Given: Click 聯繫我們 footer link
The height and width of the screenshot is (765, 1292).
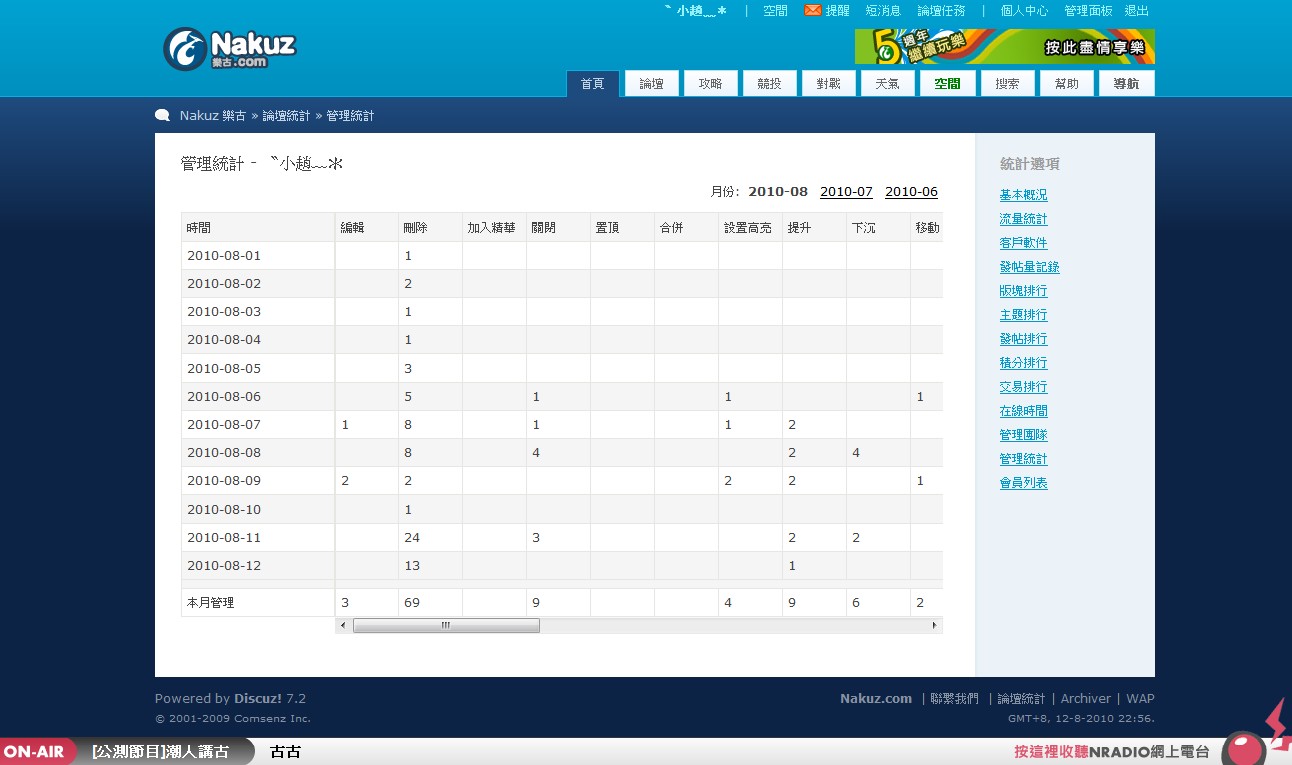Looking at the screenshot, I should (x=954, y=699).
